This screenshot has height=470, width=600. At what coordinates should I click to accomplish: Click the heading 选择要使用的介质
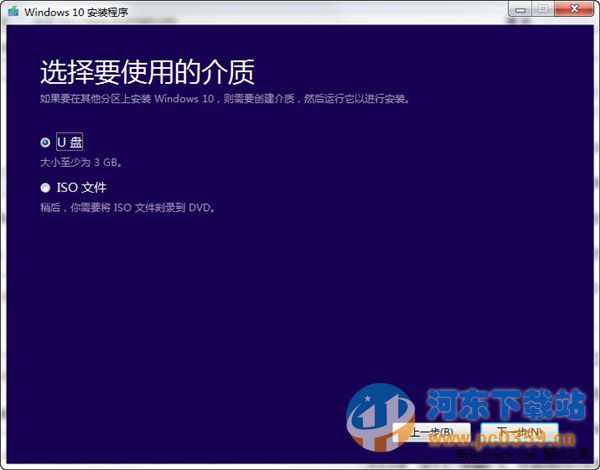pos(147,72)
